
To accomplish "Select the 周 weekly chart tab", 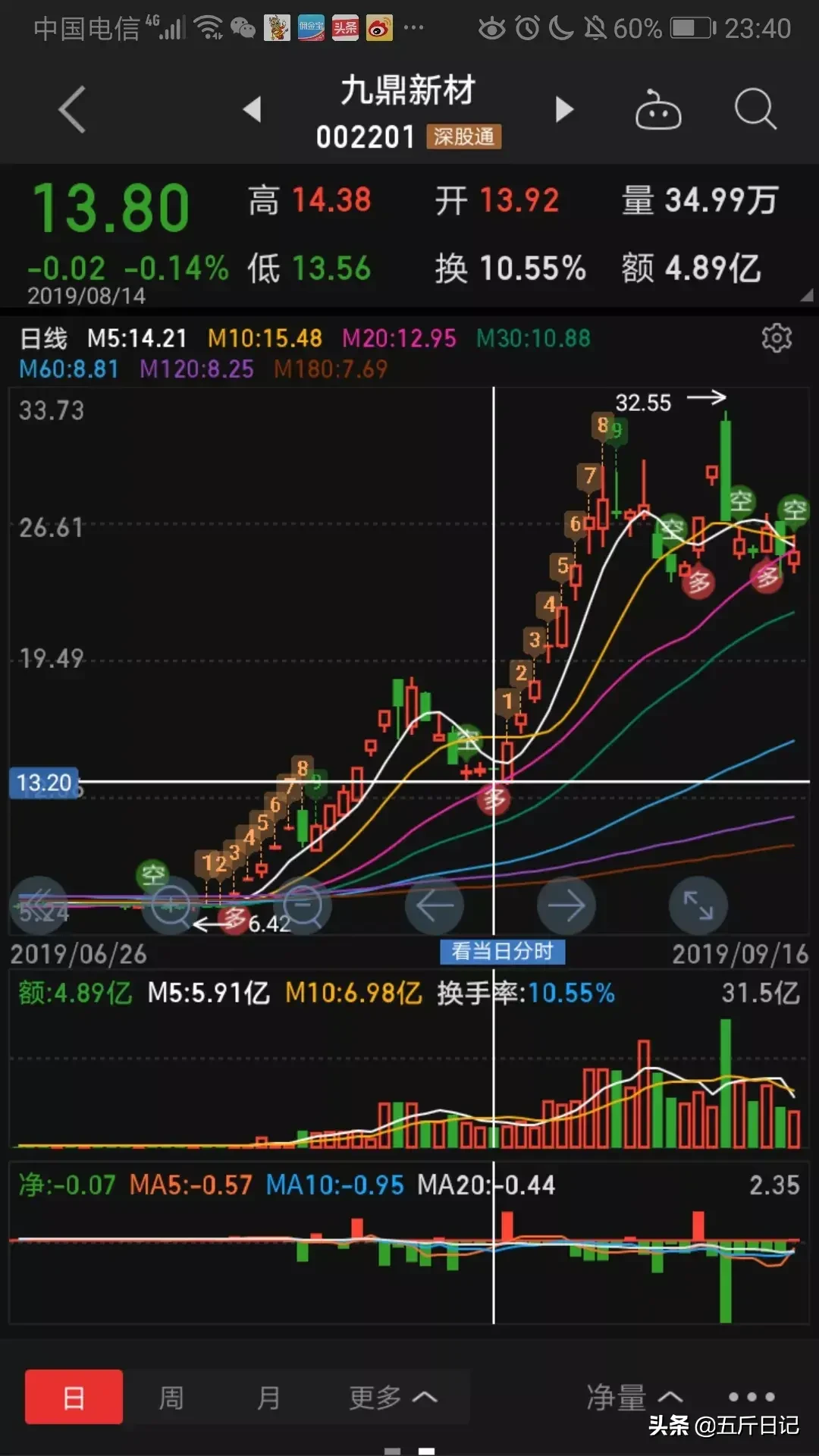I will click(x=171, y=1397).
